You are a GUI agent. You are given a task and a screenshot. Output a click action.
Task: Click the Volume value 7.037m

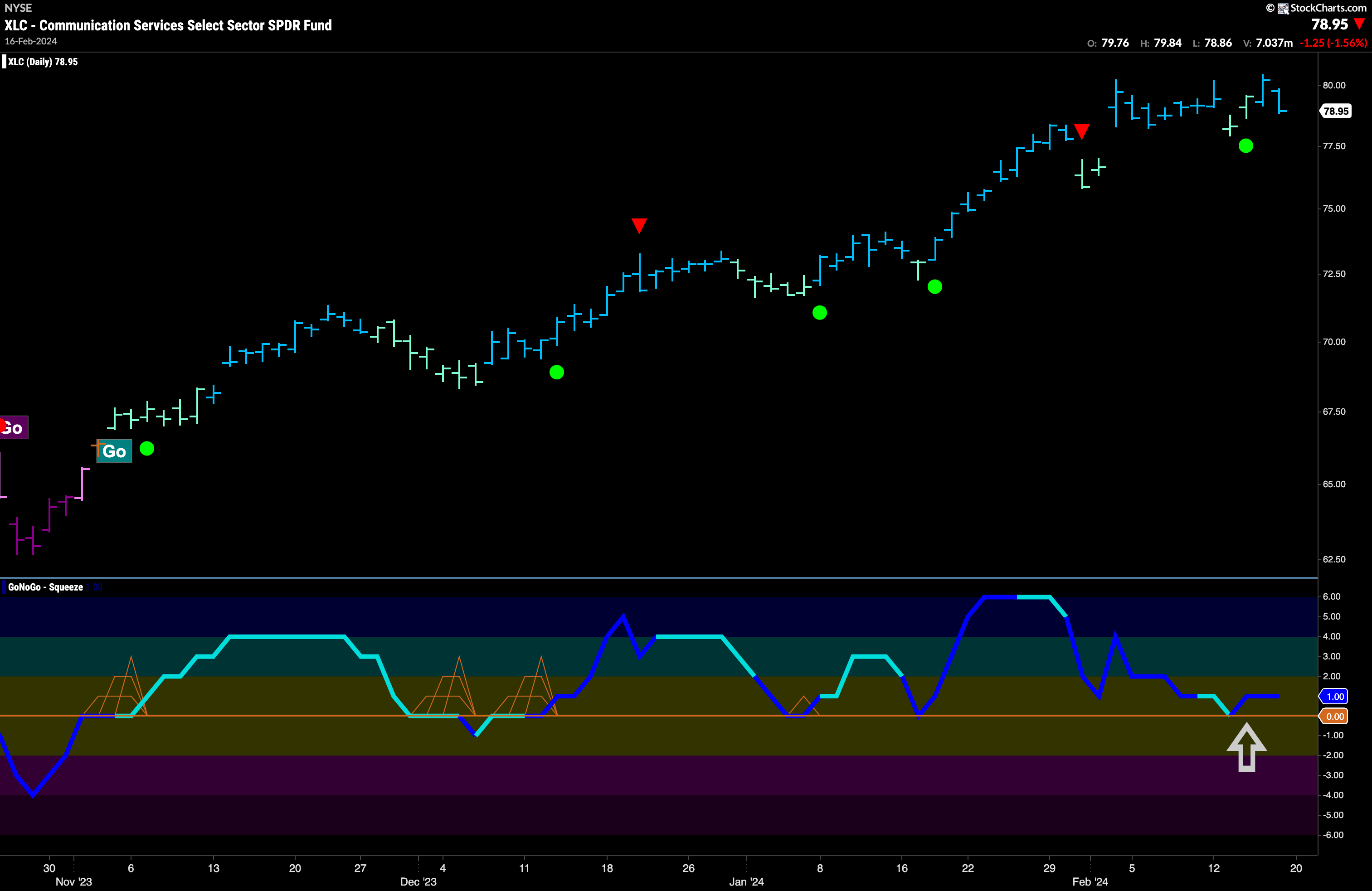[x=1274, y=43]
